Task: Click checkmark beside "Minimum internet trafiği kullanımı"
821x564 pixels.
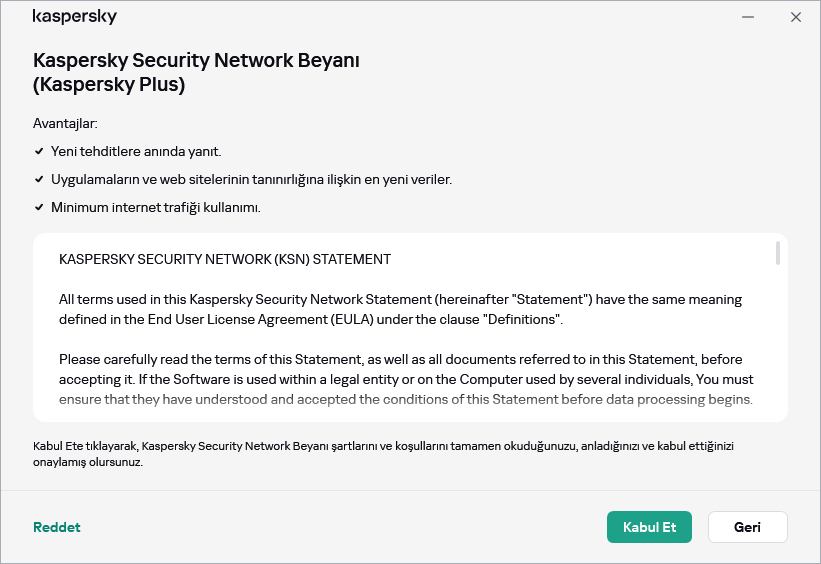Action: [39, 208]
